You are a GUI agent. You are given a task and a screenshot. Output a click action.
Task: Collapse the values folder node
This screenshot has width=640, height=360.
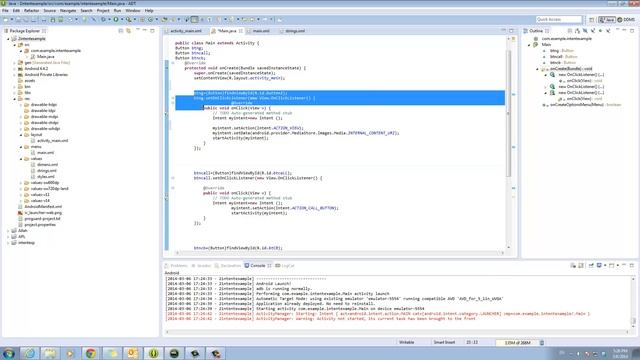(x=21, y=159)
